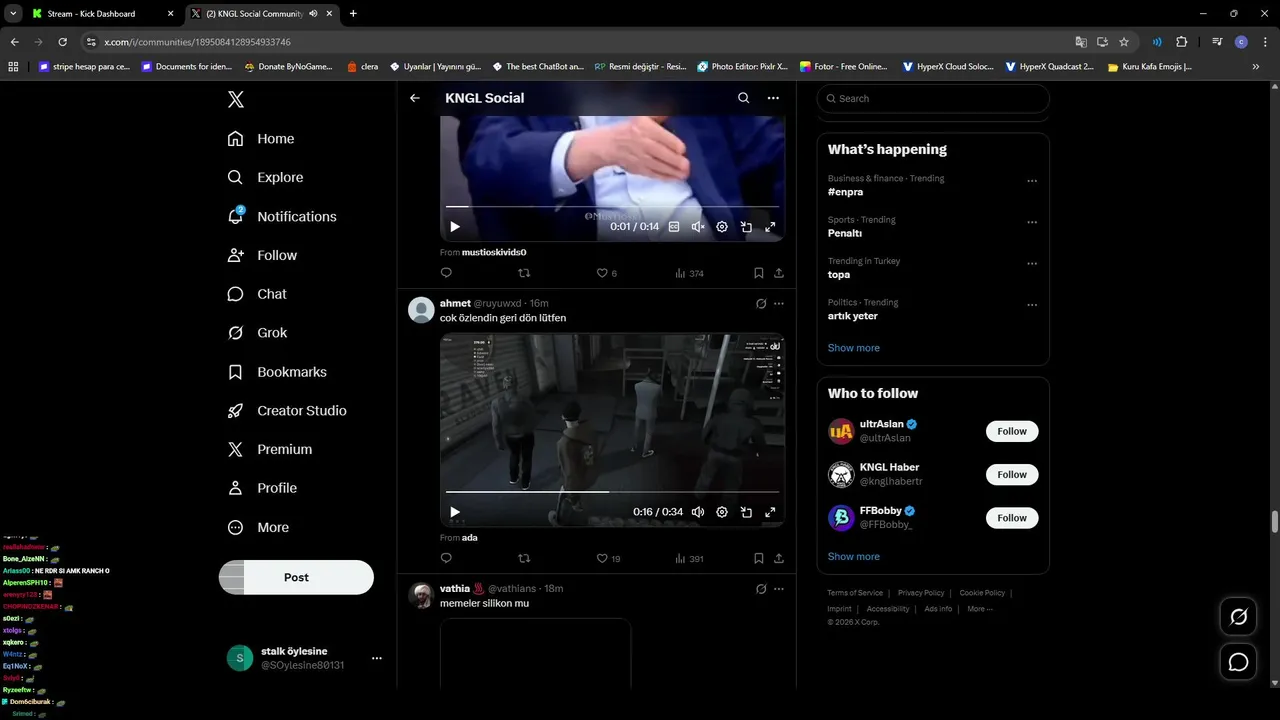Open Notifications with 2 badge
This screenshot has width=1280, height=720.
[x=281, y=216]
